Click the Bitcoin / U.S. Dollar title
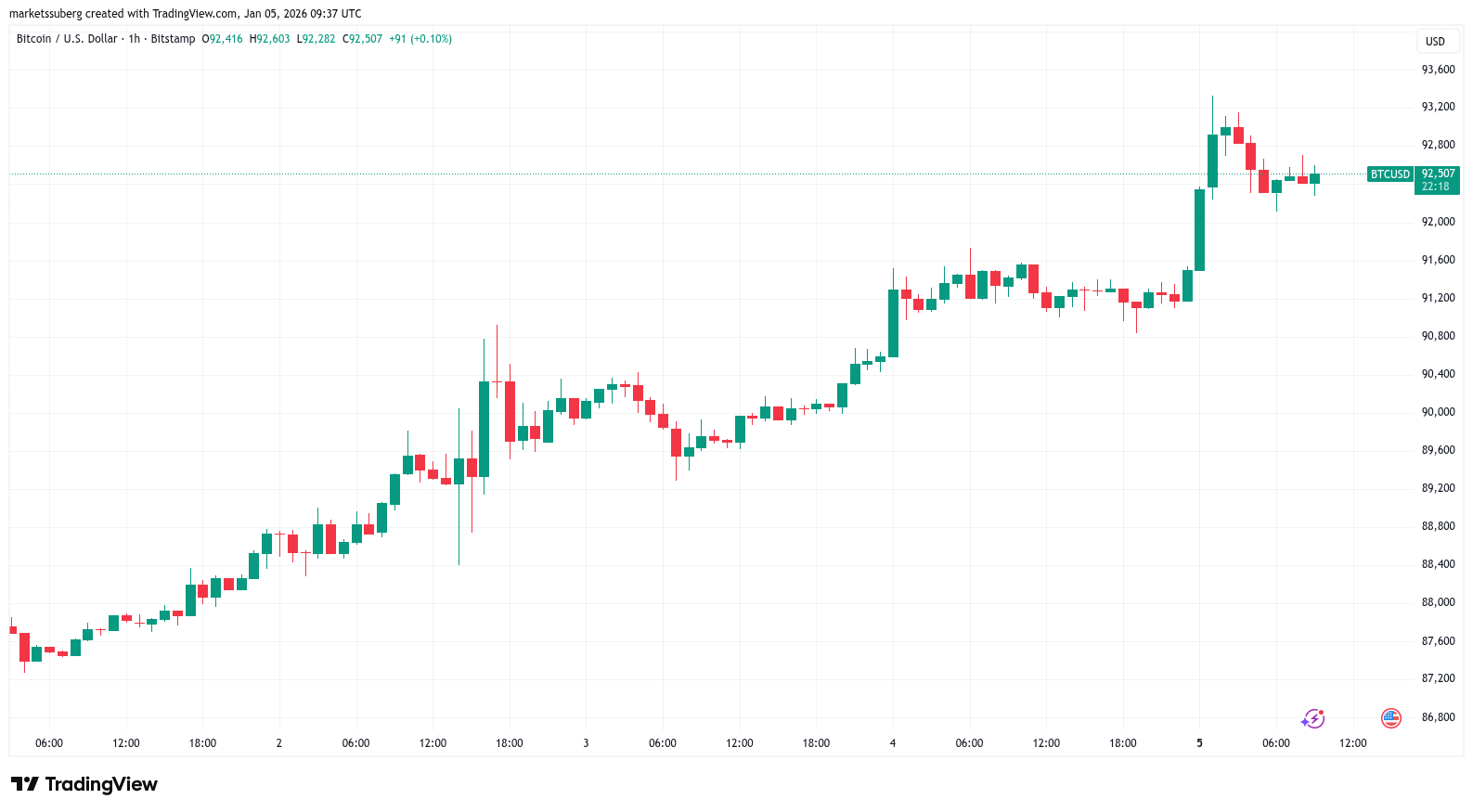Viewport: 1473px width, 812px height. click(67, 39)
